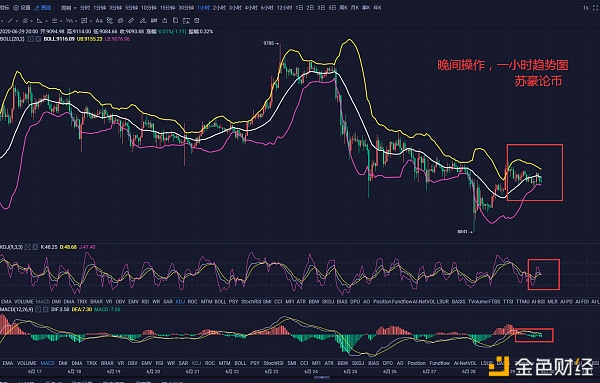Select SKDJ in bottom indicator row
This screenshot has width=600, height=383.
click(x=358, y=363)
